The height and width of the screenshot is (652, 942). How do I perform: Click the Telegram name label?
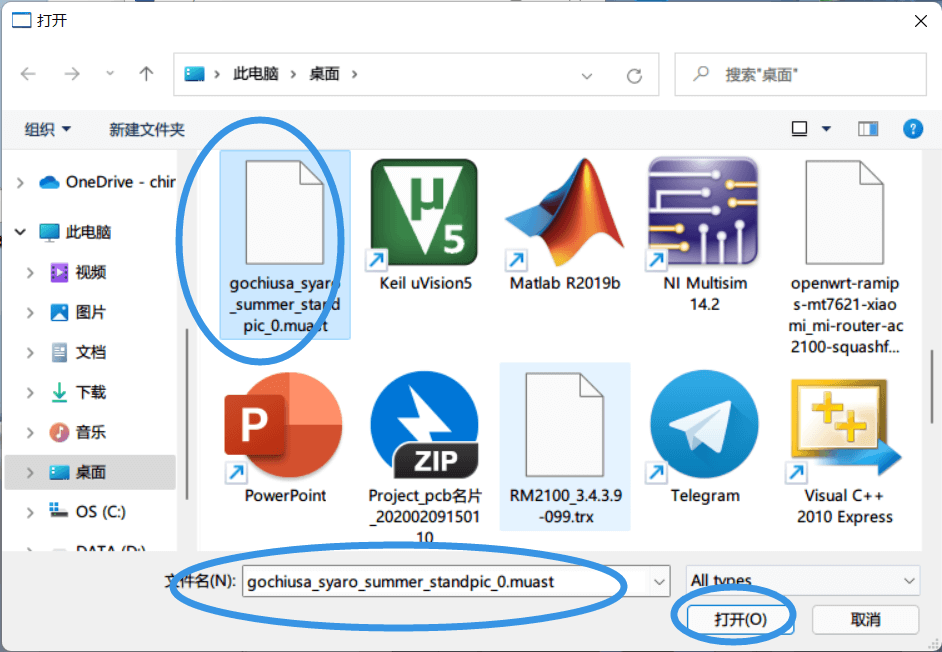point(705,496)
